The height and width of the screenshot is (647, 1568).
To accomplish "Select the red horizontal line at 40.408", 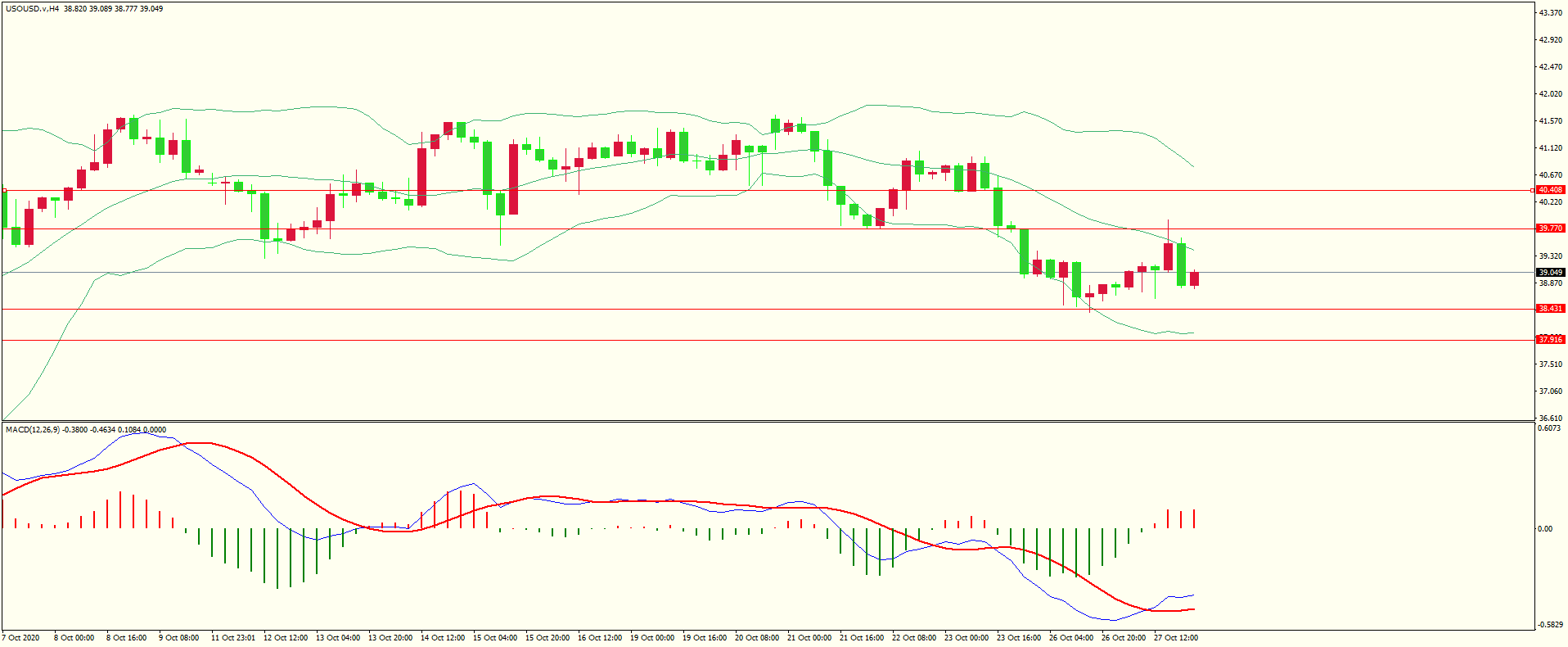I will [767, 191].
